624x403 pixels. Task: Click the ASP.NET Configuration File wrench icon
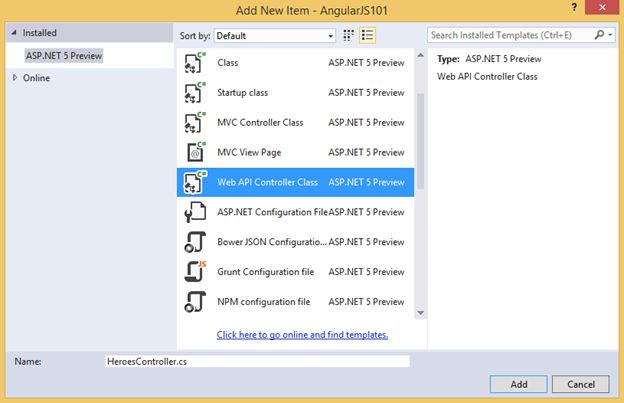[195, 212]
